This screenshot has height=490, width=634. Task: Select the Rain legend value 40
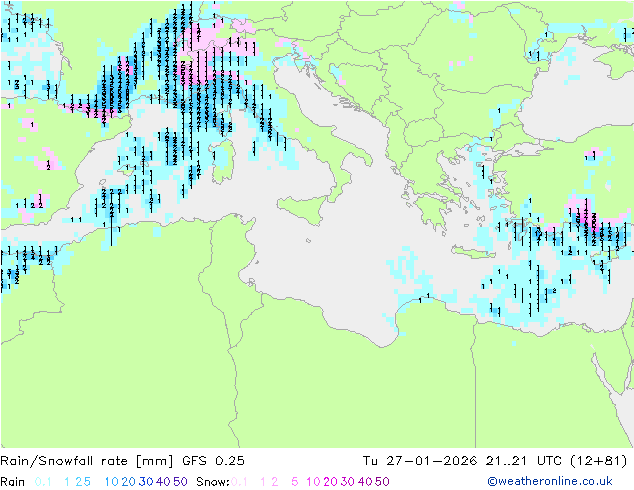pos(163,482)
